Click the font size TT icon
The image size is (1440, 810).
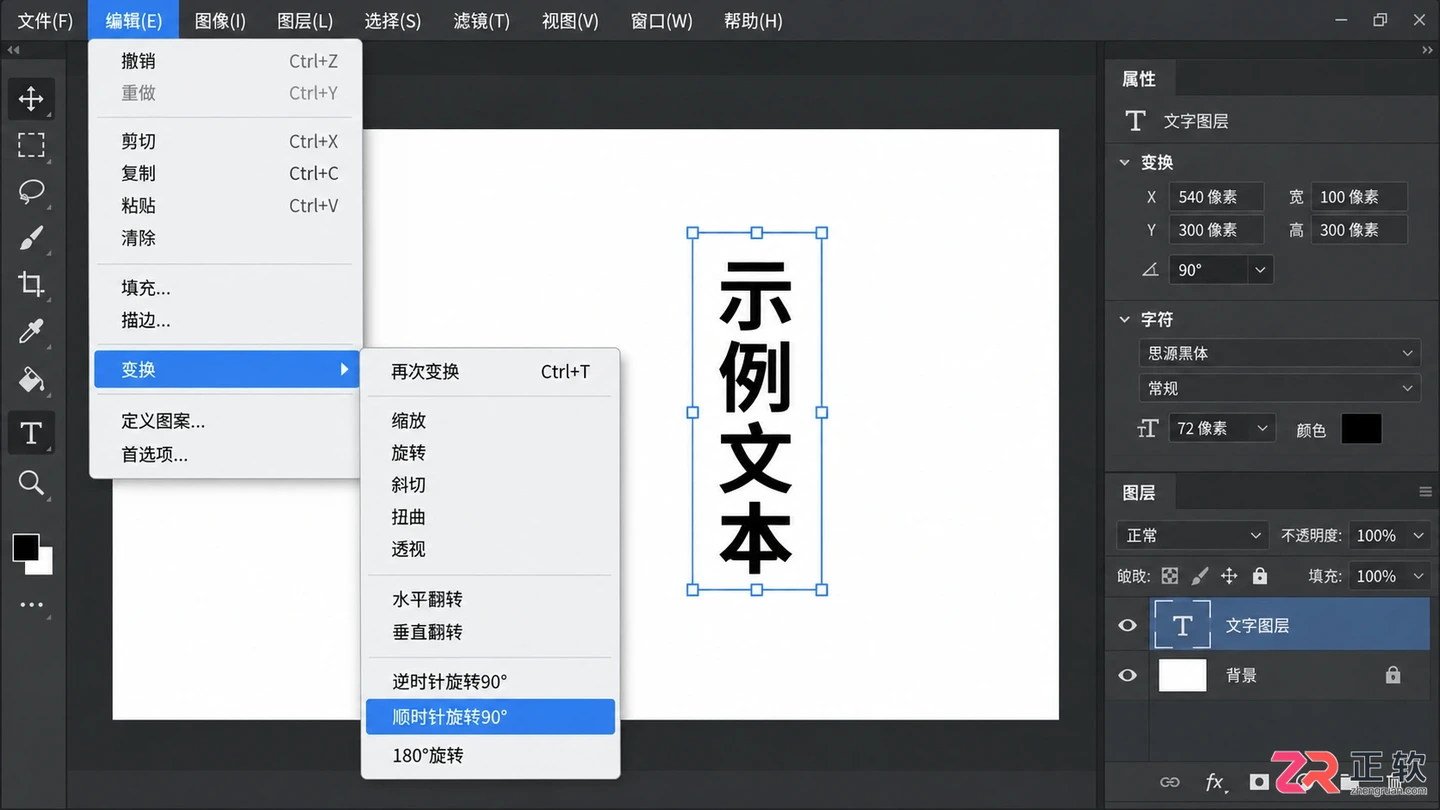point(1147,429)
